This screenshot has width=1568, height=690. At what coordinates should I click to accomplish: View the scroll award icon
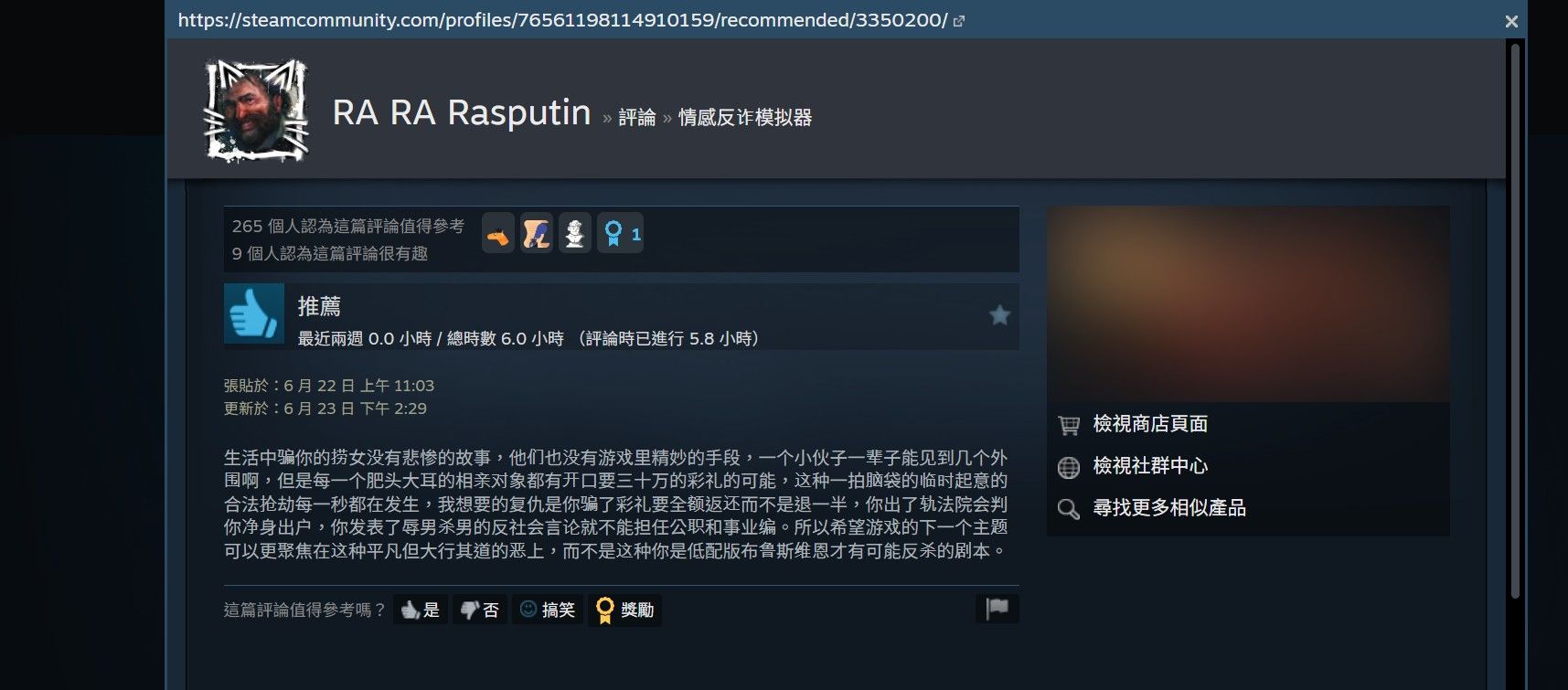[x=537, y=235]
